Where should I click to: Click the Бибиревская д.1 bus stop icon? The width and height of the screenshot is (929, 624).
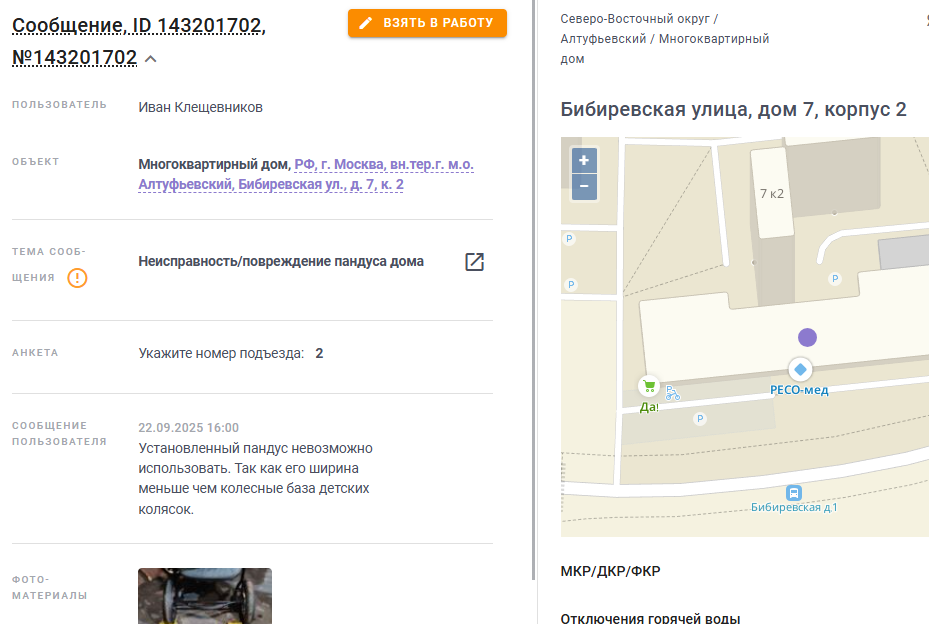point(794,492)
